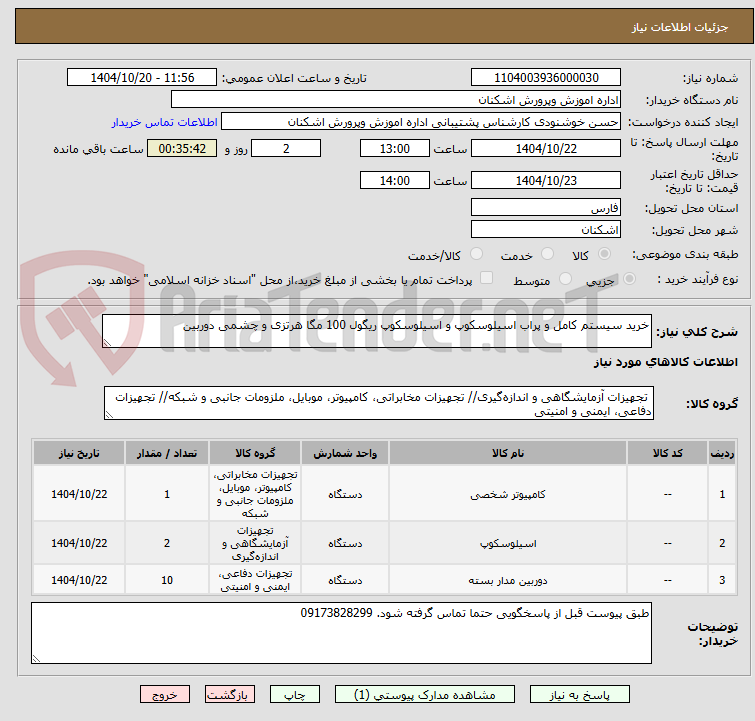The image size is (755, 721).
Task: Click the اسیلوسکوپ item name cell
Action: coord(508,543)
